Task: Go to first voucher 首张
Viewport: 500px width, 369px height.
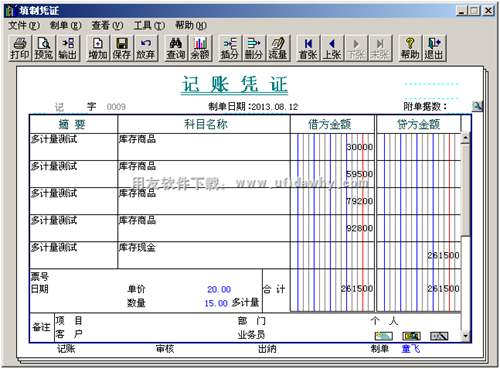Action: 308,48
